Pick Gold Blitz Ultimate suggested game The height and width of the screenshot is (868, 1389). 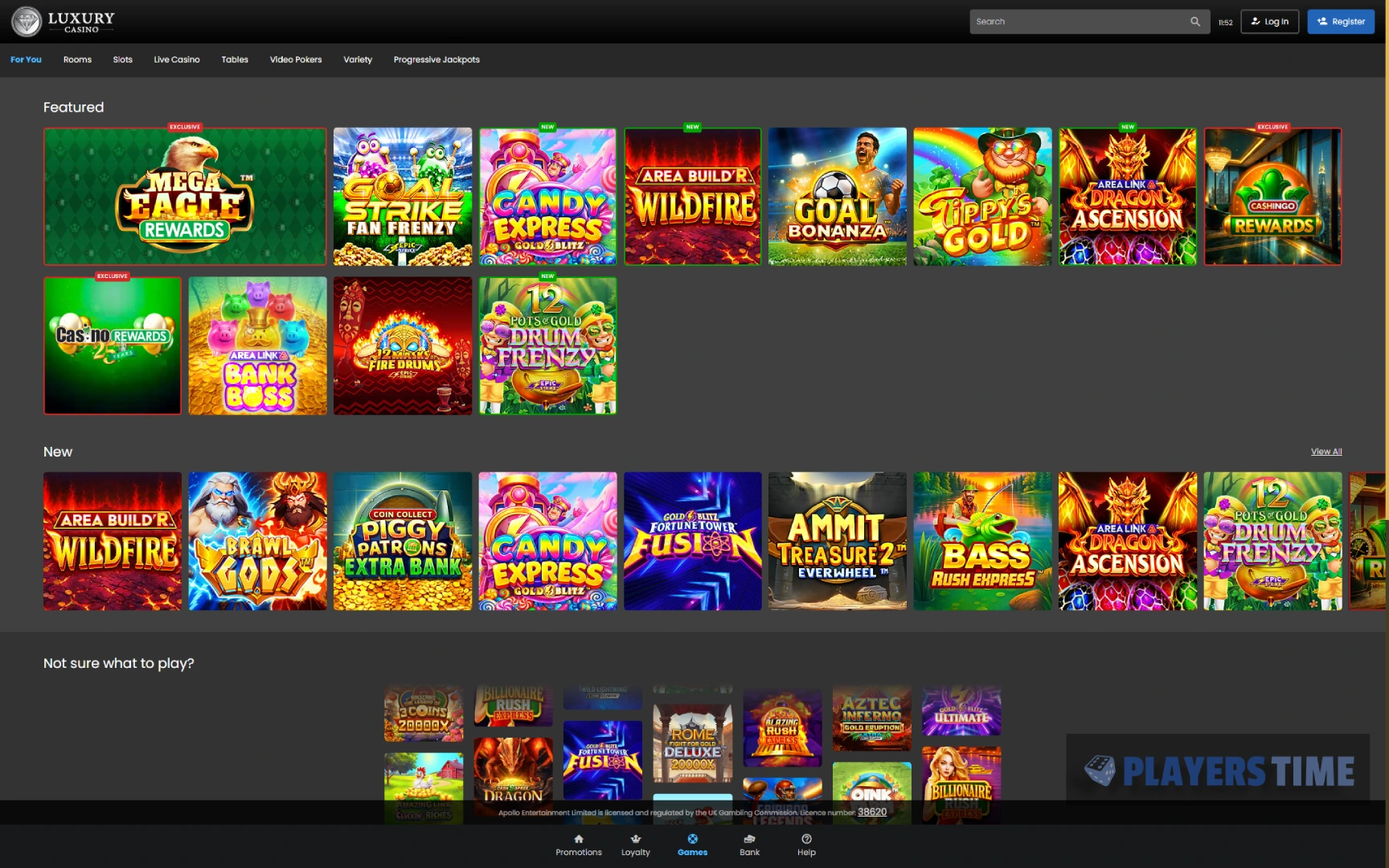click(961, 710)
